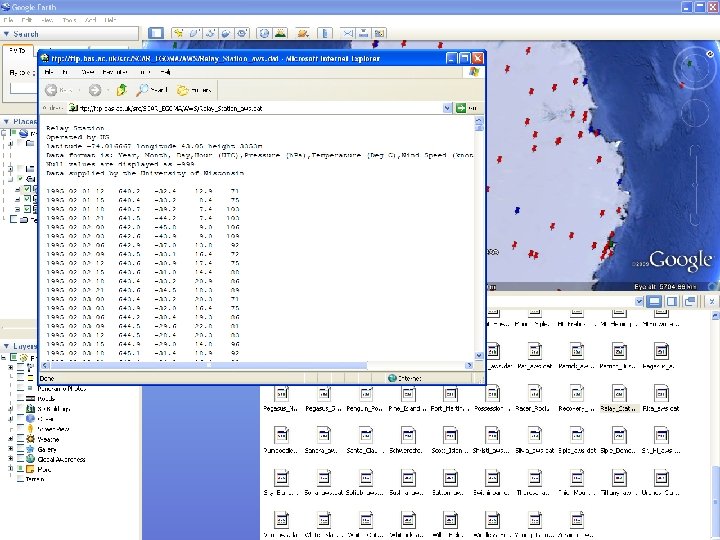
Task: Select the Fly To search tab
Action: tap(18, 50)
